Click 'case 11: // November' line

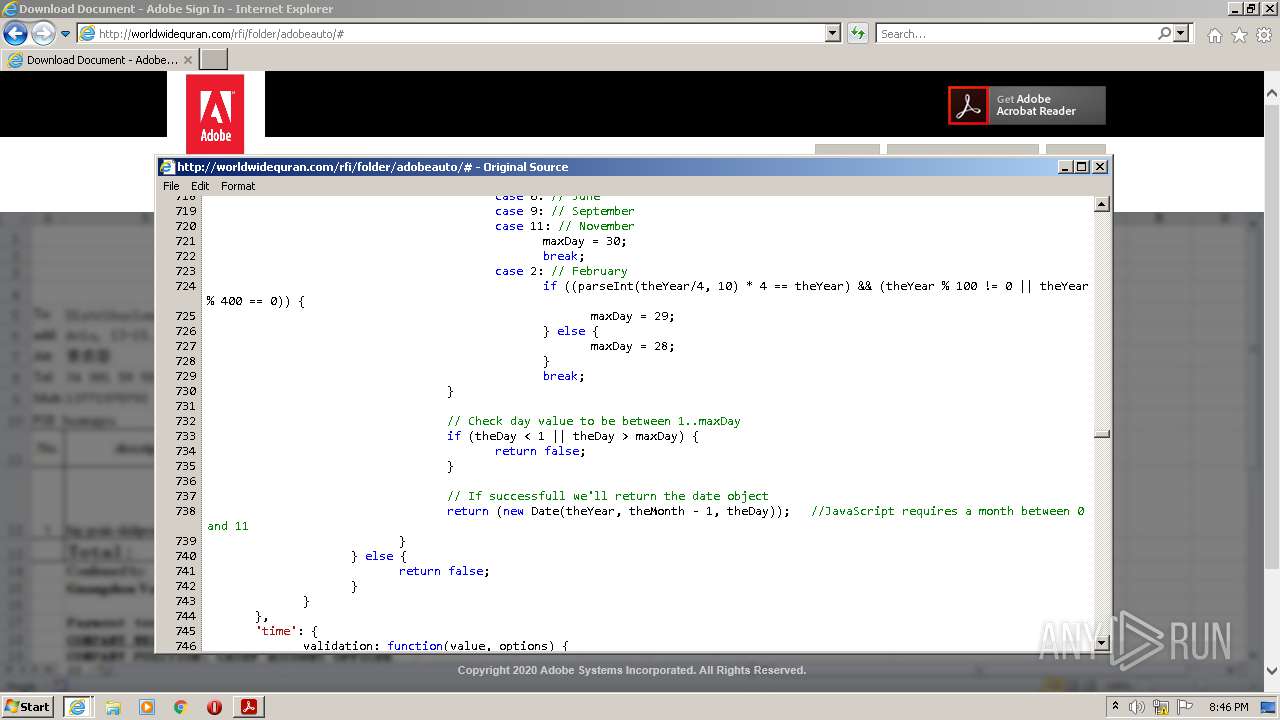tap(564, 226)
